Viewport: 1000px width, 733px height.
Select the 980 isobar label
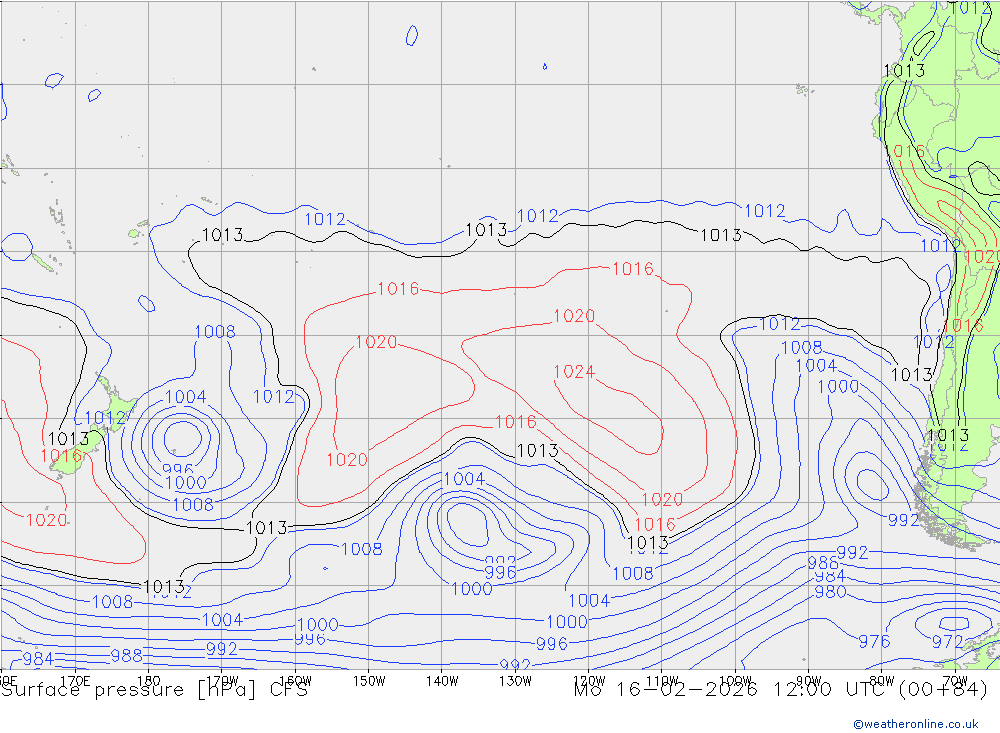click(830, 591)
